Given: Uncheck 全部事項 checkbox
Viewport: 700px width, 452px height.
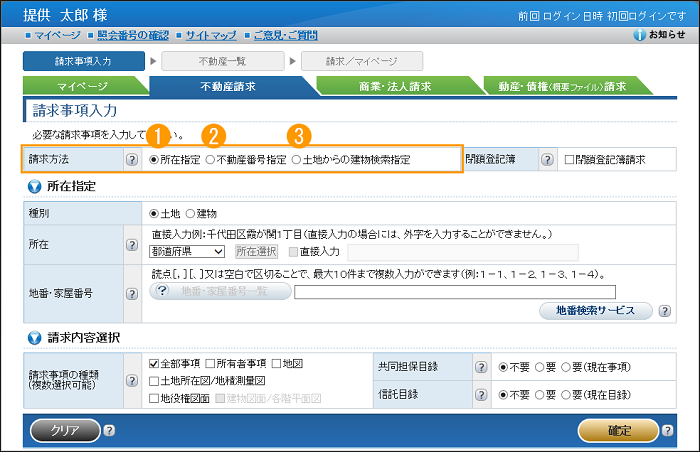Looking at the screenshot, I should click(x=154, y=364).
